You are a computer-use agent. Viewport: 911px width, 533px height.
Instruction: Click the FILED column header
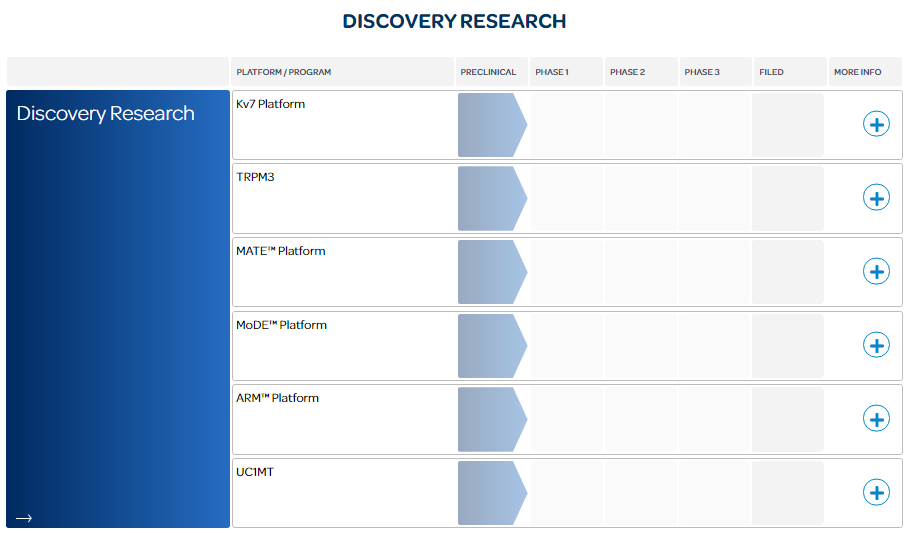coord(771,72)
